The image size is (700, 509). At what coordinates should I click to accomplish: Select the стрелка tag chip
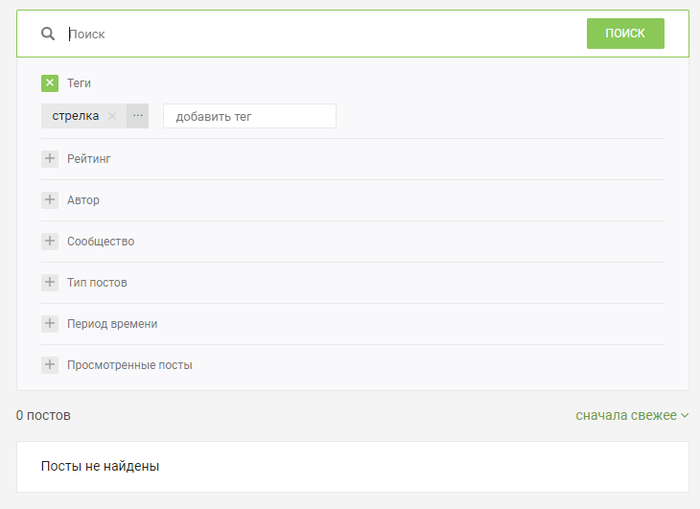coord(76,116)
